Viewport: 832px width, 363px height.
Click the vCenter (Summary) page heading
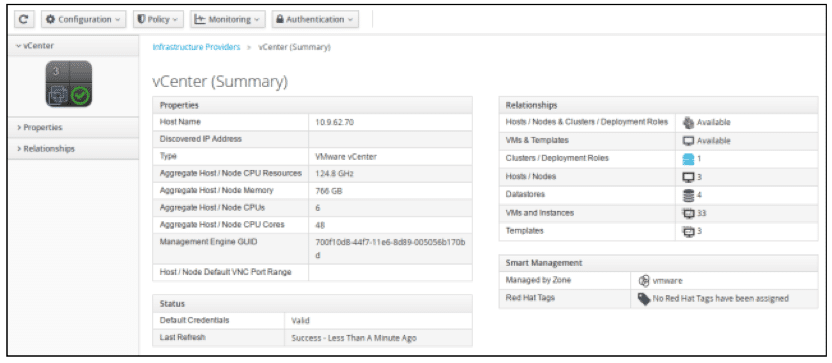(x=220, y=82)
